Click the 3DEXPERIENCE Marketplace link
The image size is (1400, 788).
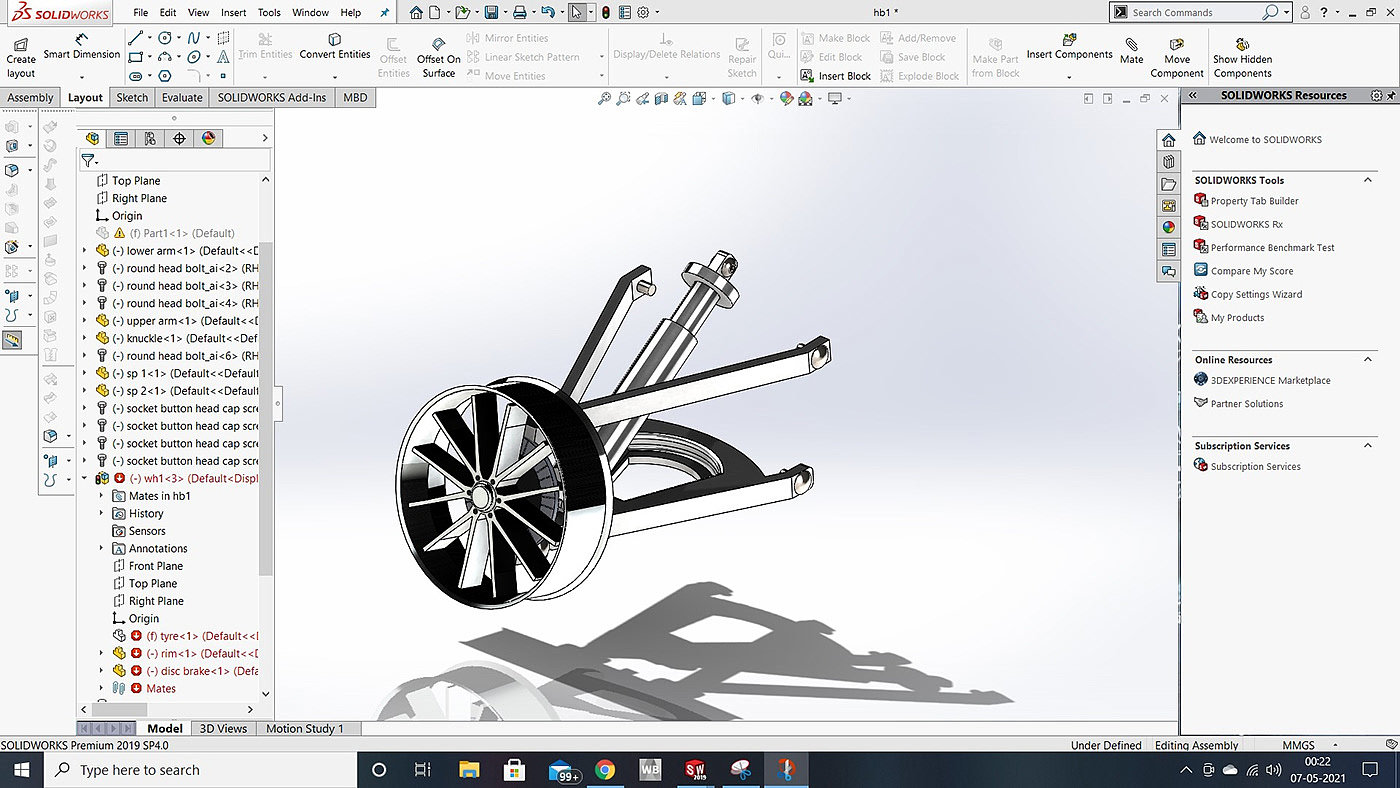pos(1270,380)
